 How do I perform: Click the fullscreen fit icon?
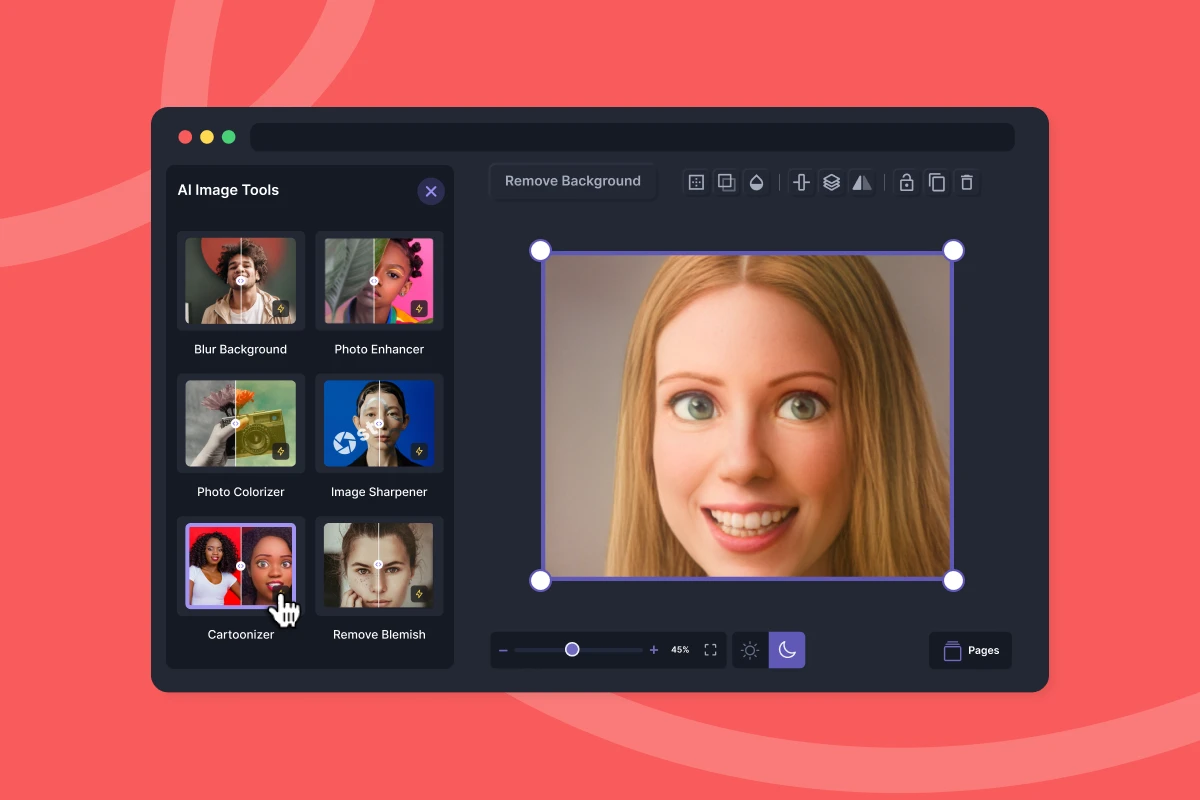(710, 650)
